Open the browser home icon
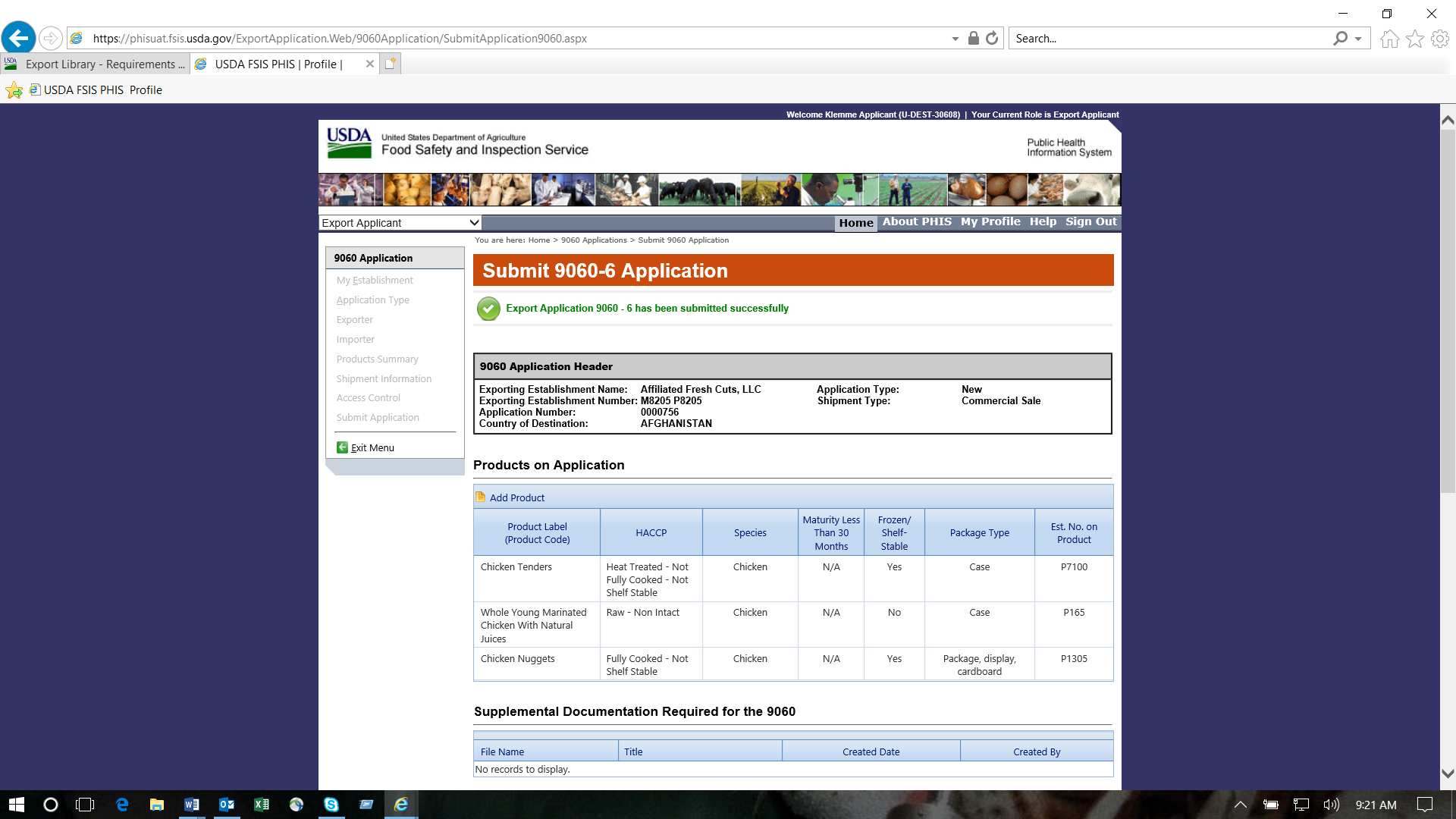Image resolution: width=1456 pixels, height=819 pixels. point(1389,39)
